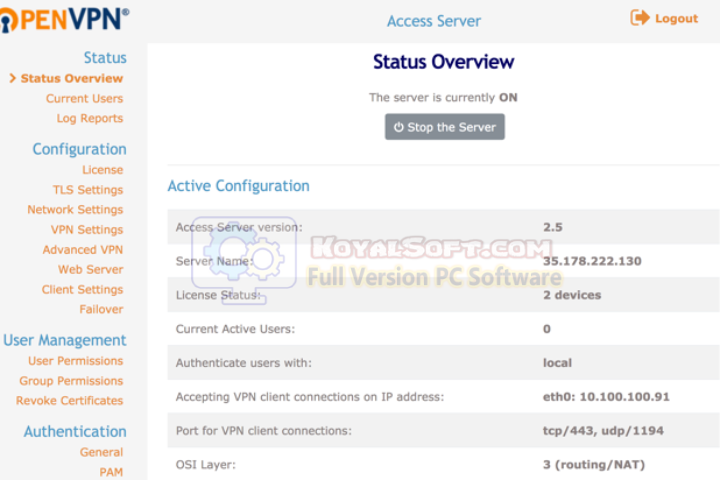
Task: Click the OSI Layer label
Action: pyautogui.click(x=206, y=465)
